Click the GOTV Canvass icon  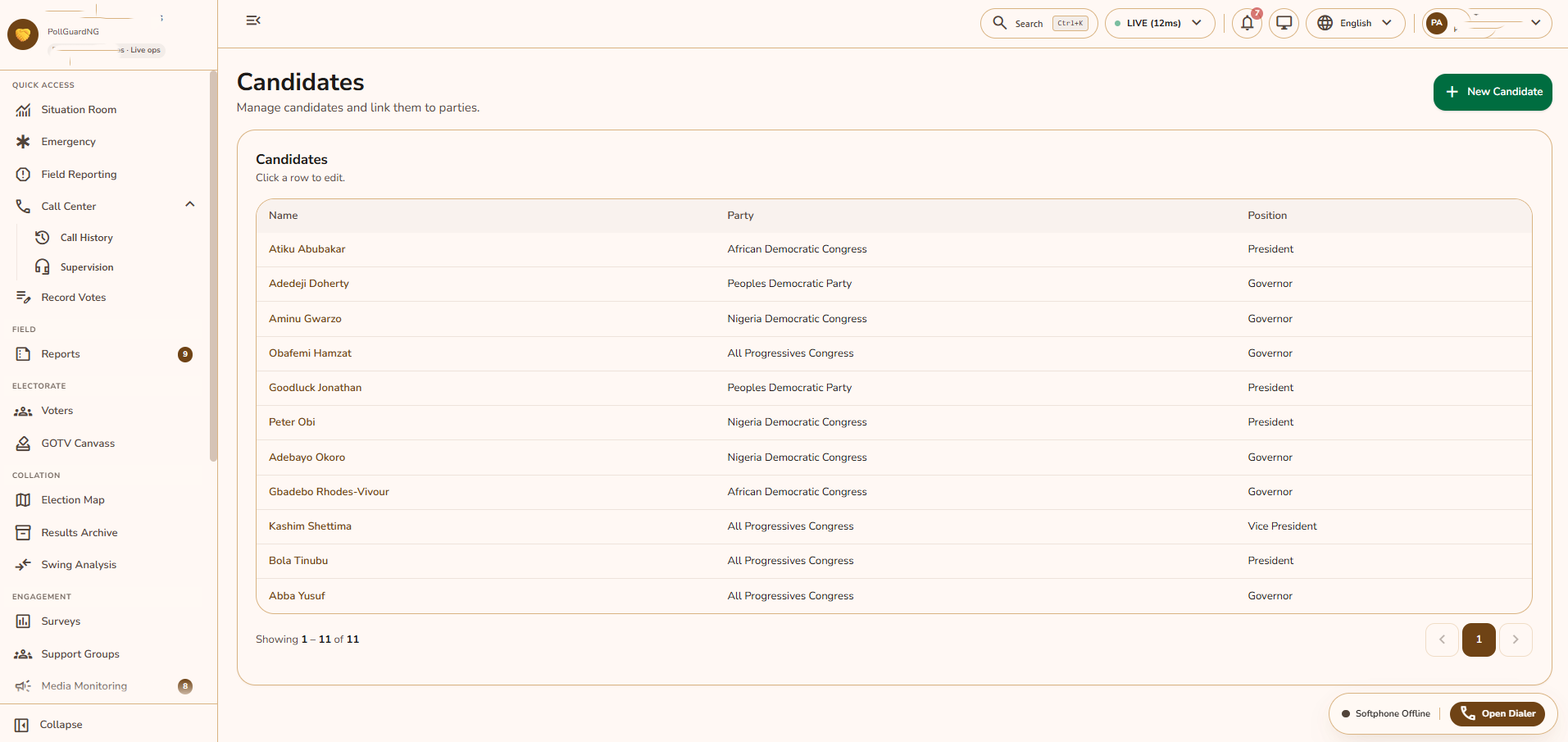[x=23, y=444]
